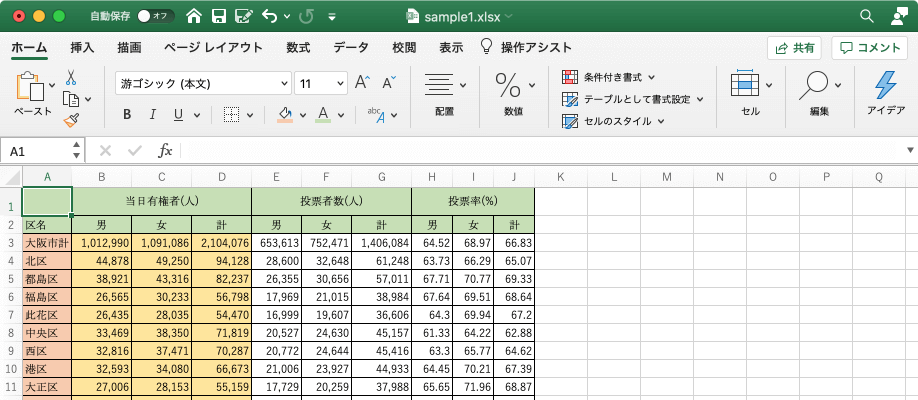Open the font size dropdown

coord(340,84)
